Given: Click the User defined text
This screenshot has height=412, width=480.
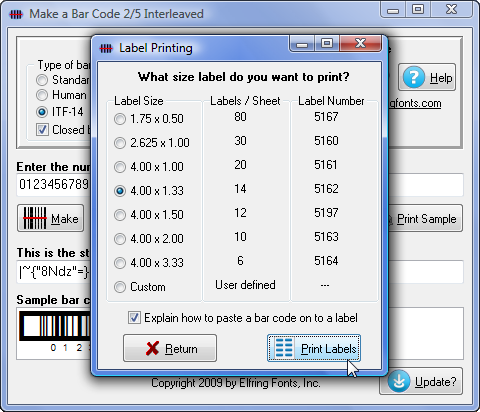Looking at the screenshot, I should 245,285.
